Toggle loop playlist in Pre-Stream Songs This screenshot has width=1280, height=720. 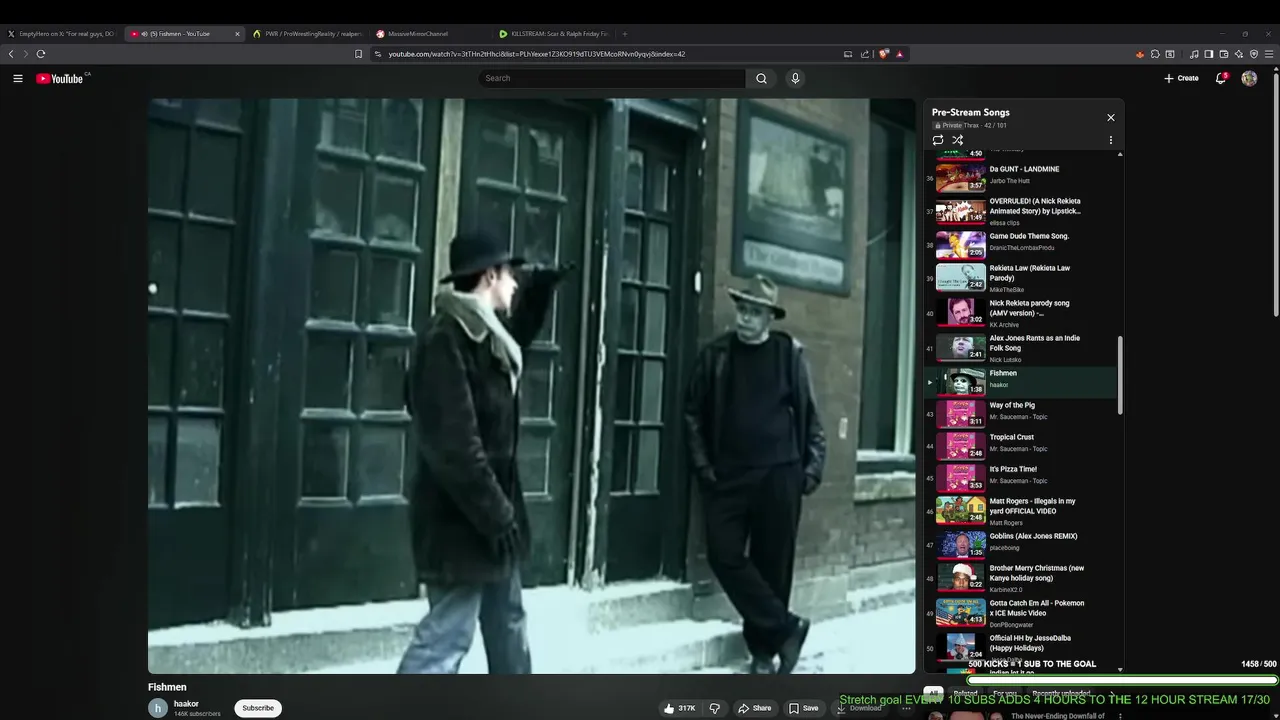pos(938,140)
